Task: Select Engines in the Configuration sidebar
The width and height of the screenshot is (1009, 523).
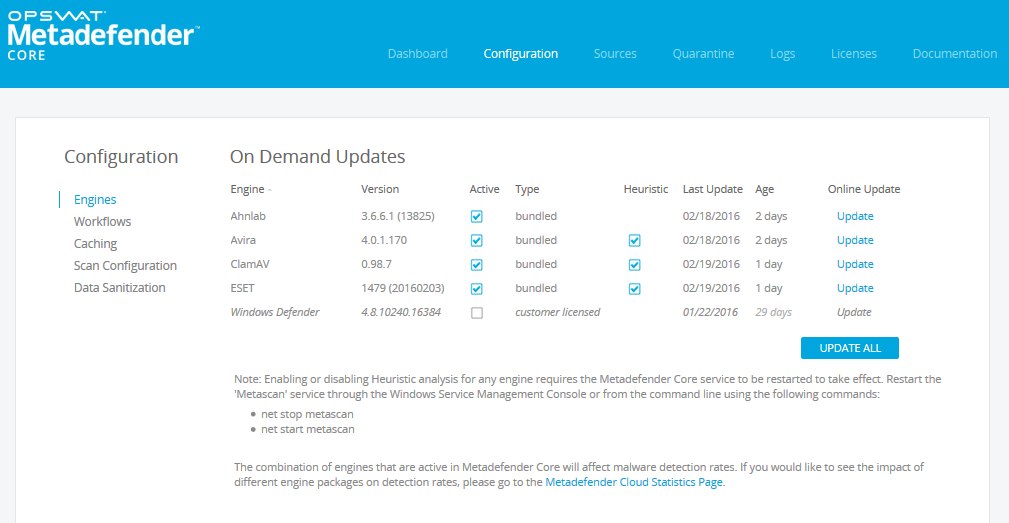Action: [95, 199]
